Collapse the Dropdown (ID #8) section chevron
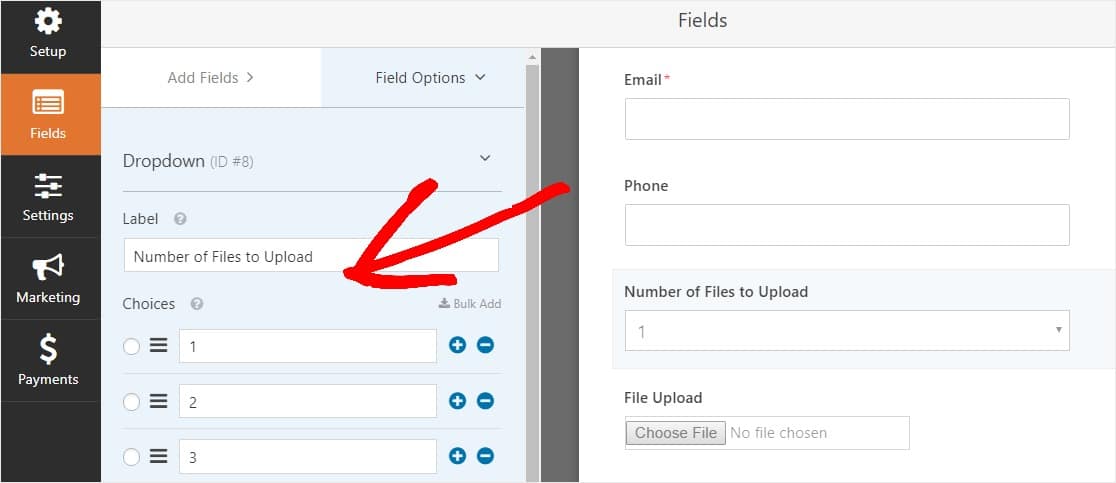The image size is (1116, 483). point(485,159)
